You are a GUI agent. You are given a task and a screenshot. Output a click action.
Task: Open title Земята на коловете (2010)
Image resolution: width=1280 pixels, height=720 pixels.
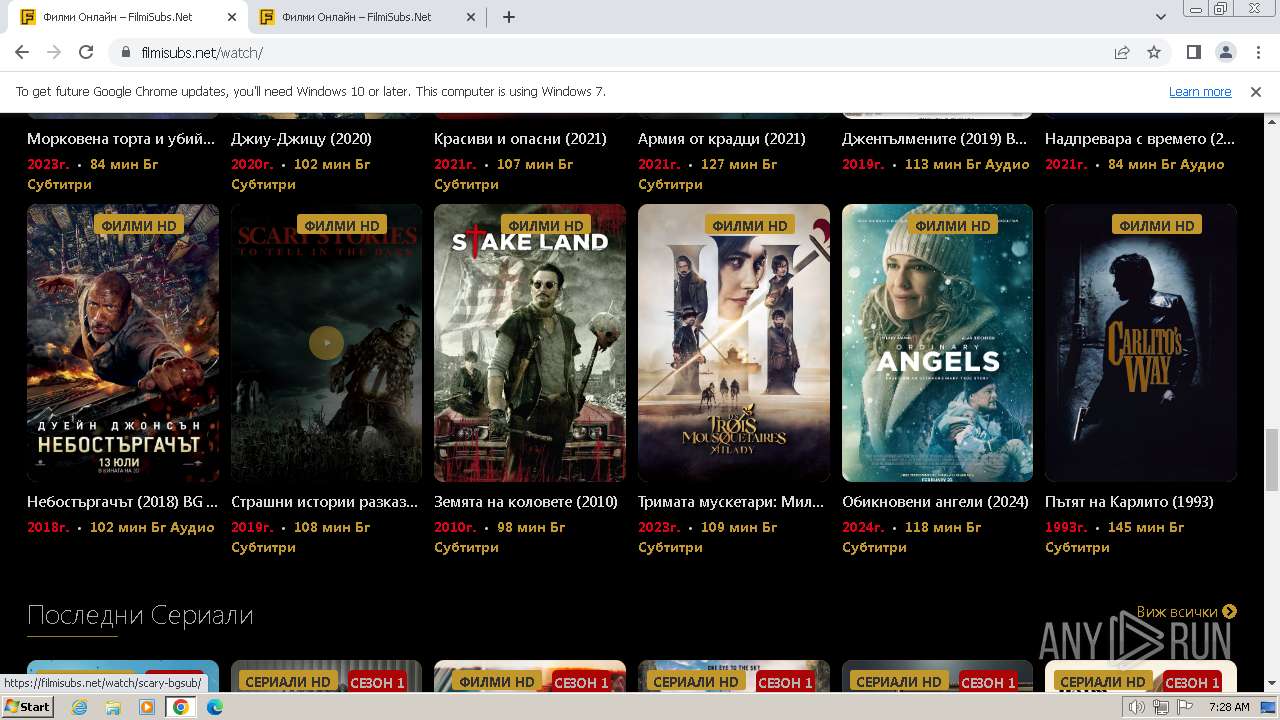coord(526,502)
